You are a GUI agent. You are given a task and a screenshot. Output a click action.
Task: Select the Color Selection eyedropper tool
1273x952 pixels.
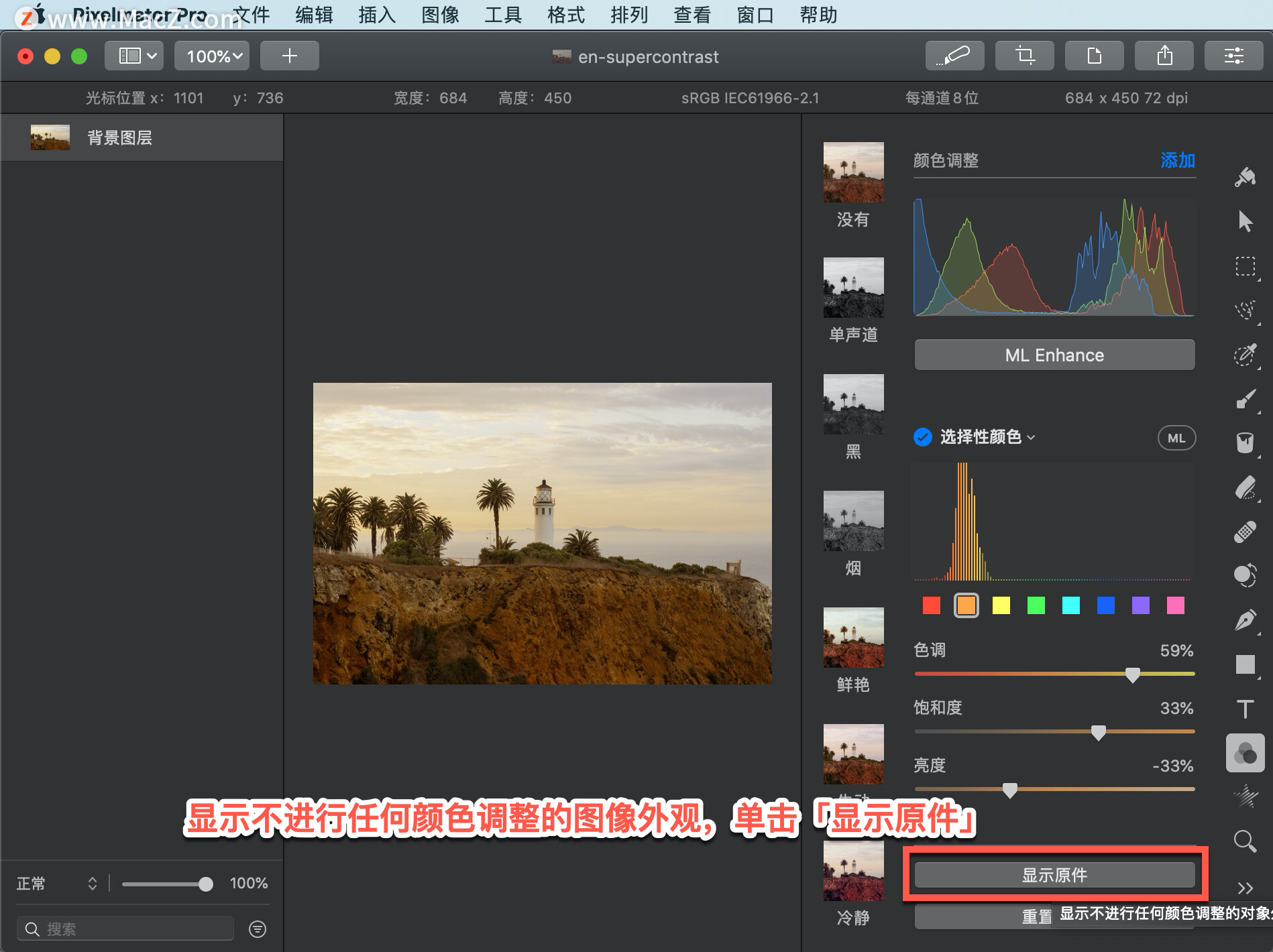[1246, 354]
